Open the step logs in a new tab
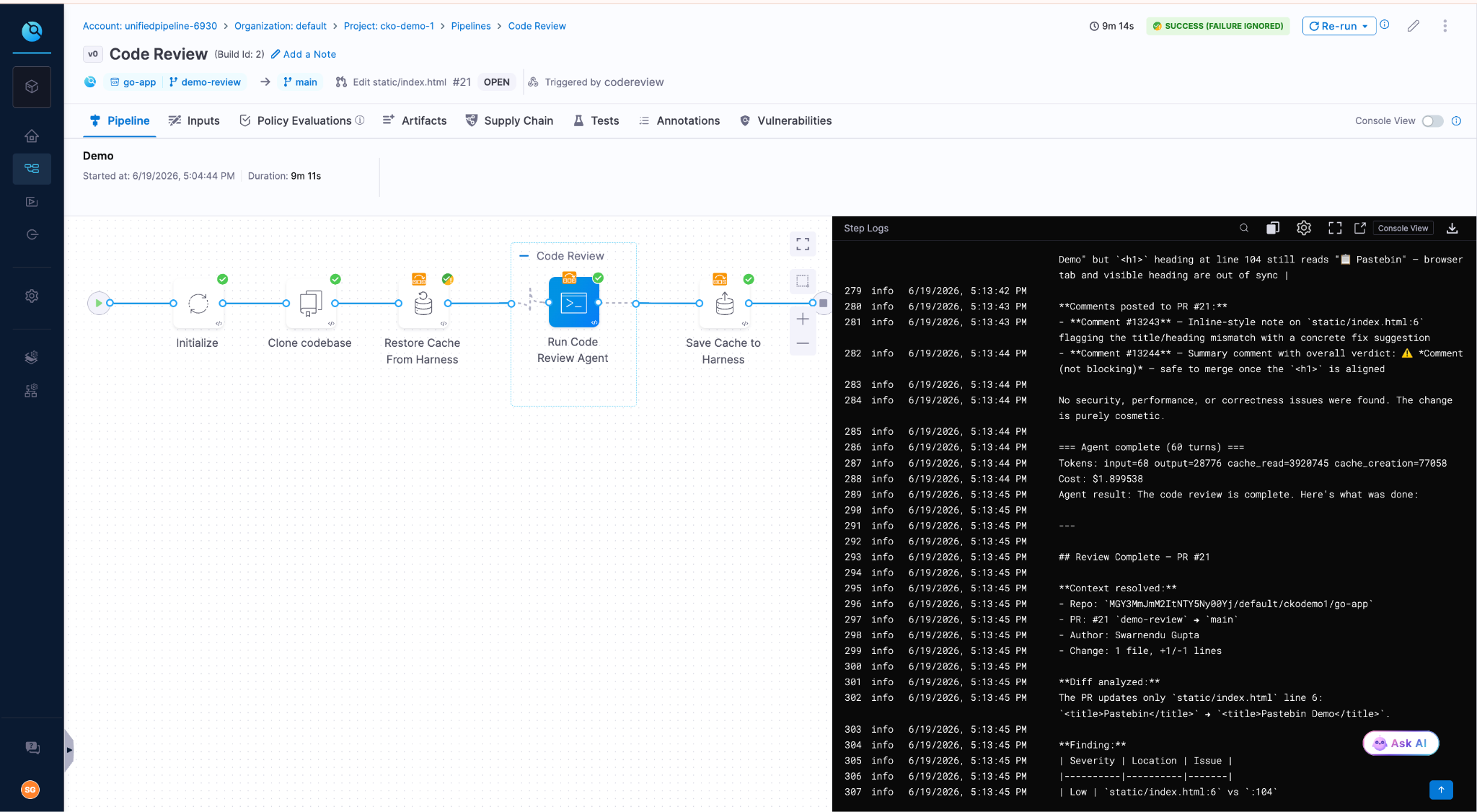The height and width of the screenshot is (812, 1477). [x=1360, y=228]
